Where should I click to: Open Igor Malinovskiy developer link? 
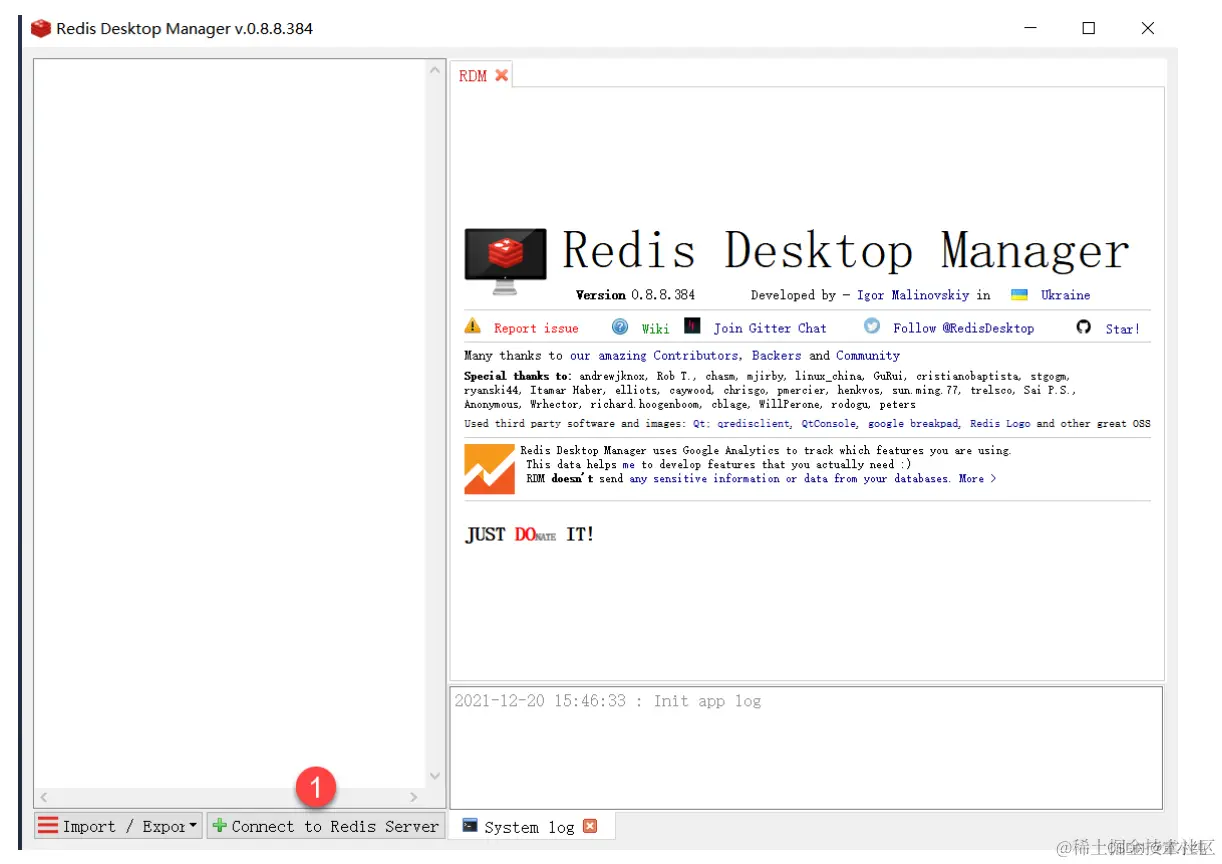pos(913,295)
